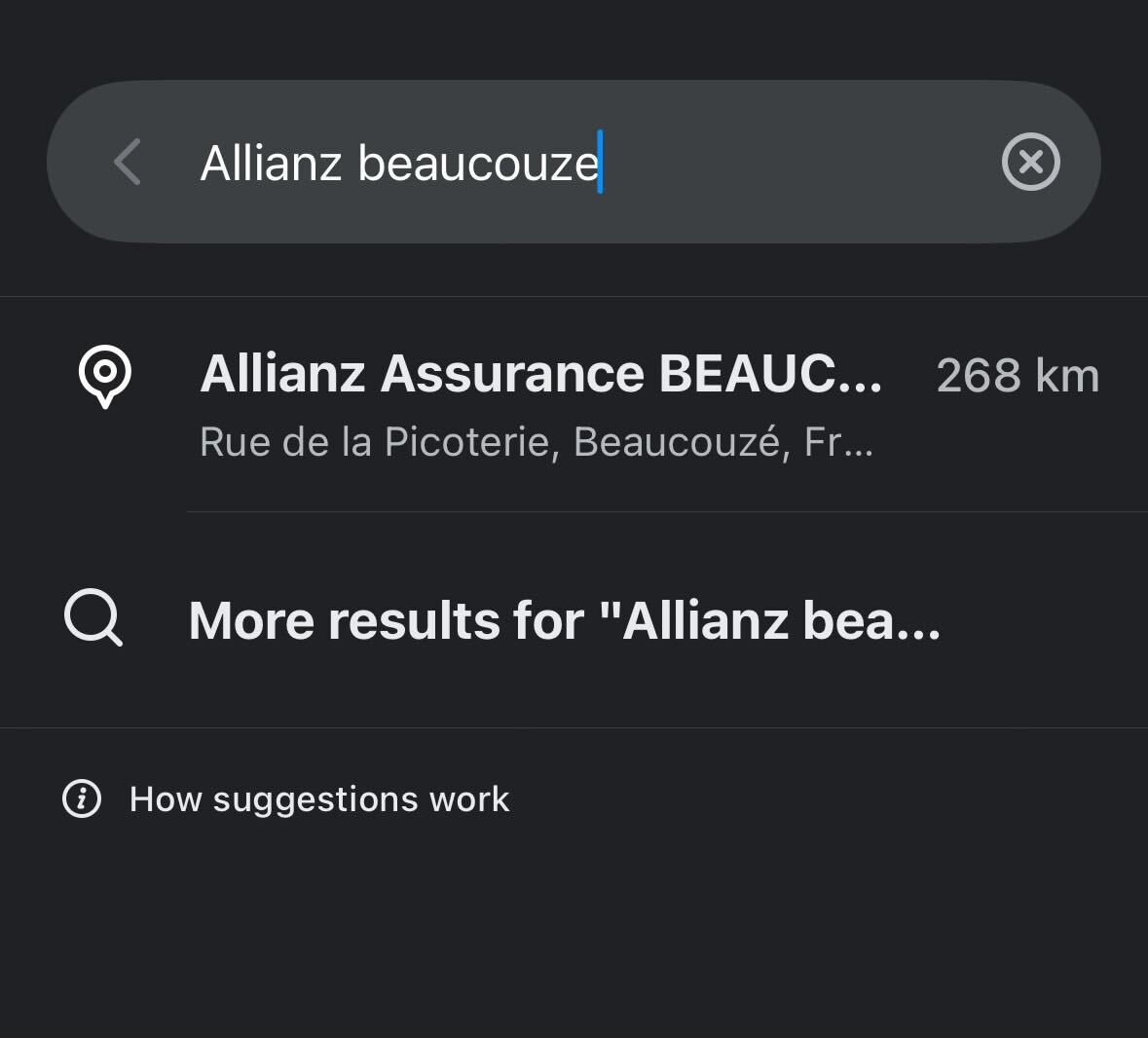Place cursor at end of search text
The width and height of the screenshot is (1148, 1038).
(600, 163)
